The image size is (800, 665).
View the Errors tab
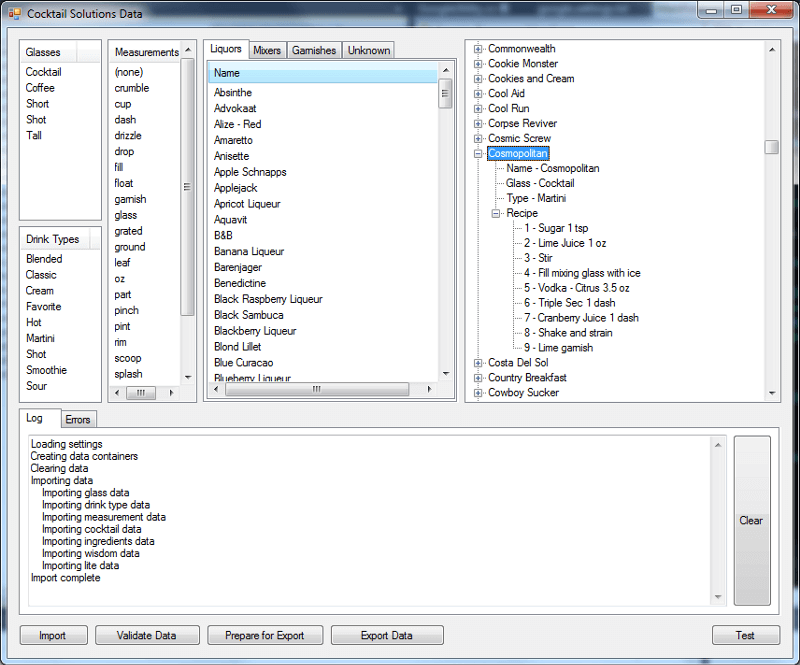click(x=78, y=419)
